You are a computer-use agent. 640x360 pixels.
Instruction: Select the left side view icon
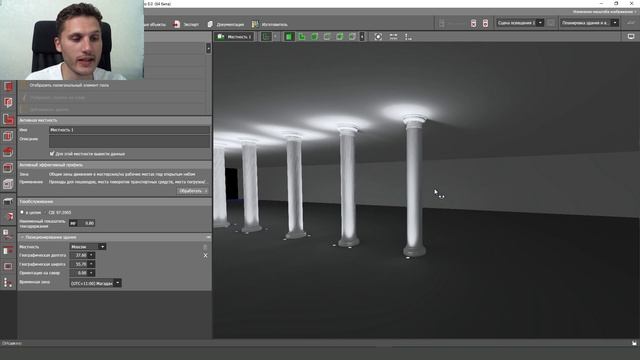(352, 37)
